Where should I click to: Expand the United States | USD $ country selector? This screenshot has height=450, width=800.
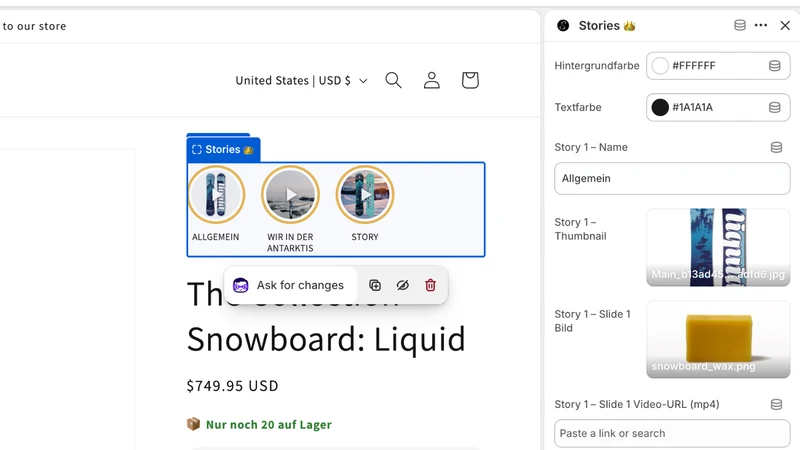pos(301,81)
